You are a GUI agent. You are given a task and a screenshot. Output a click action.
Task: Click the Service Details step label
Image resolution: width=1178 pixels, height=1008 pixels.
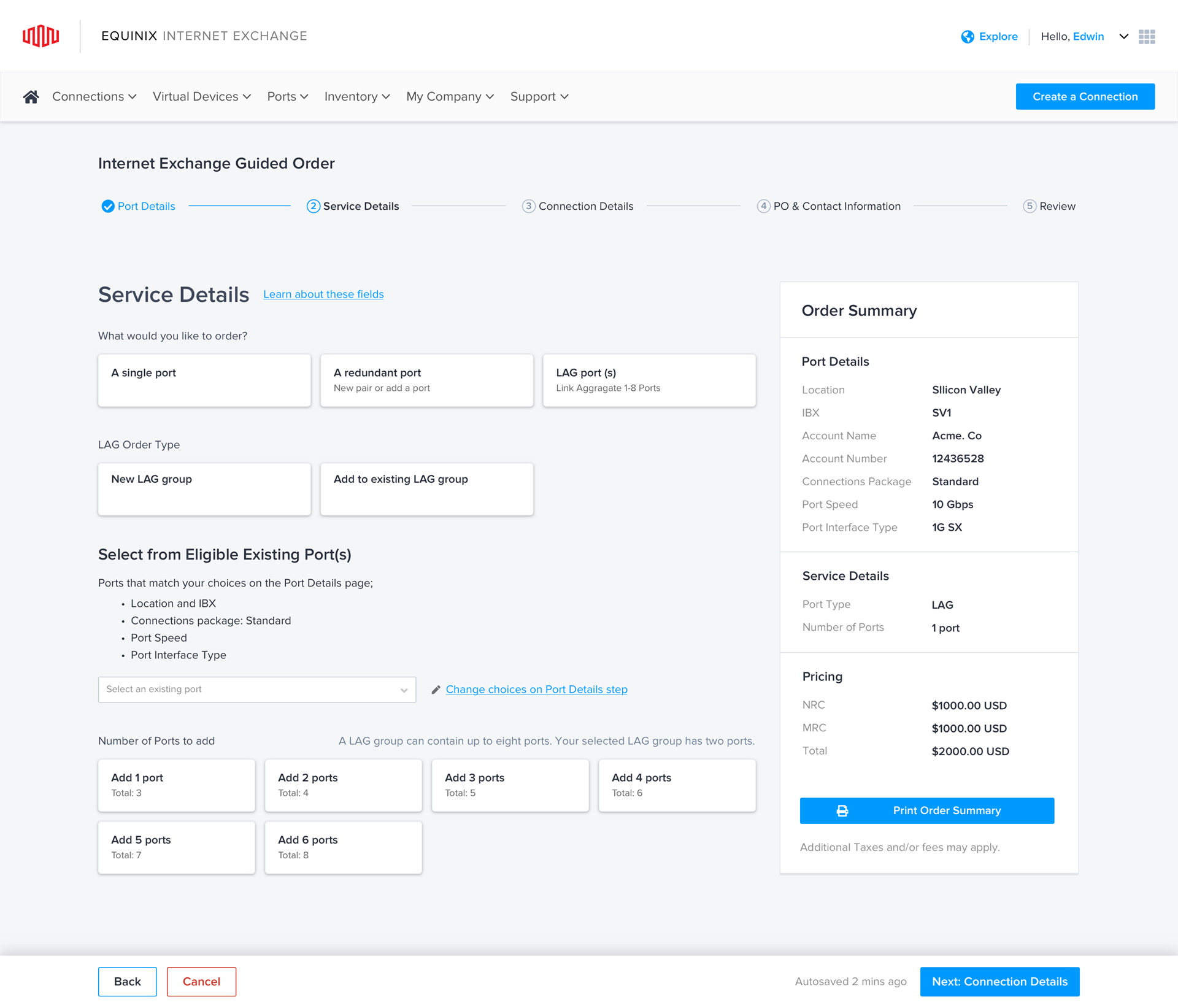pyautogui.click(x=361, y=207)
